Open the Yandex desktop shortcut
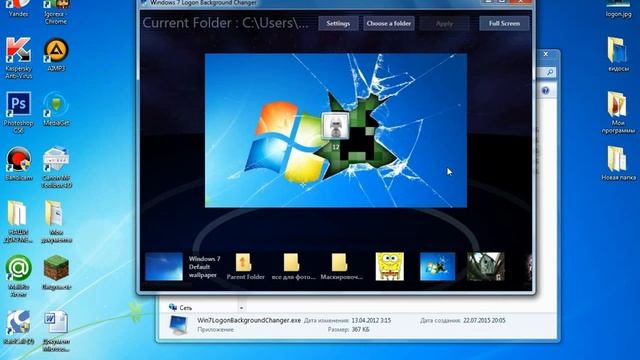The image size is (640, 360). point(18,9)
